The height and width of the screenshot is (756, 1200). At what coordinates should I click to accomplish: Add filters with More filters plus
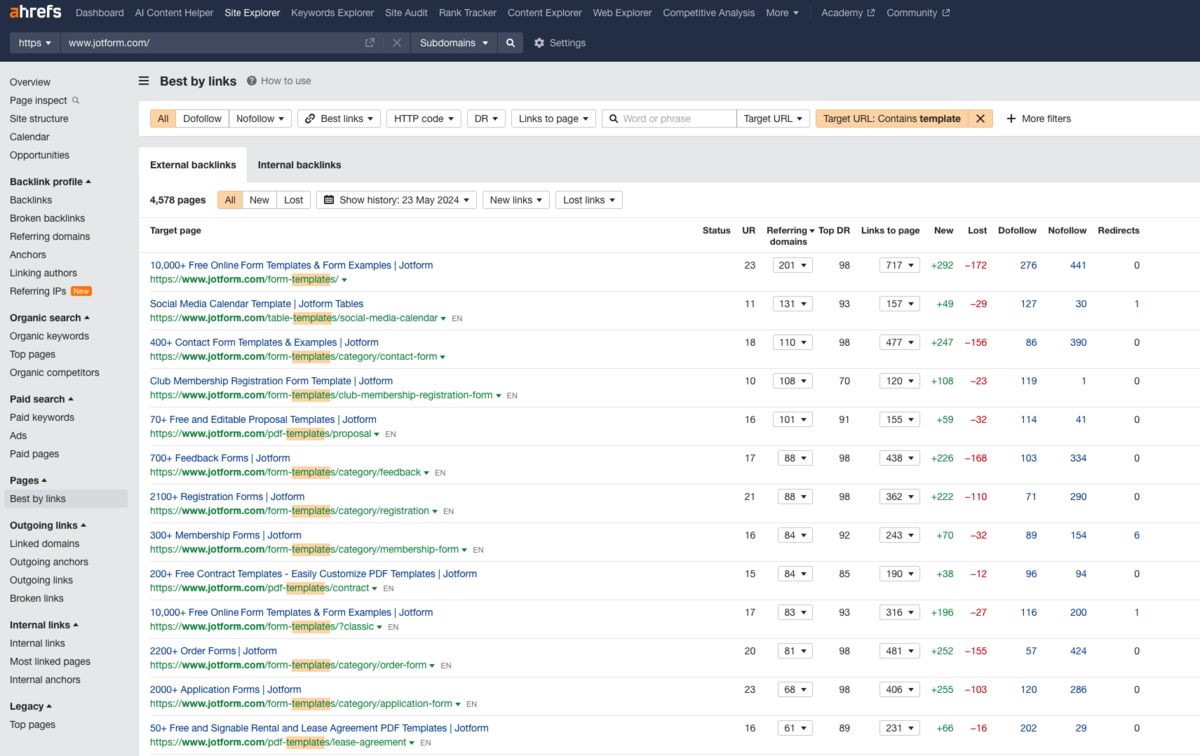tap(1038, 118)
